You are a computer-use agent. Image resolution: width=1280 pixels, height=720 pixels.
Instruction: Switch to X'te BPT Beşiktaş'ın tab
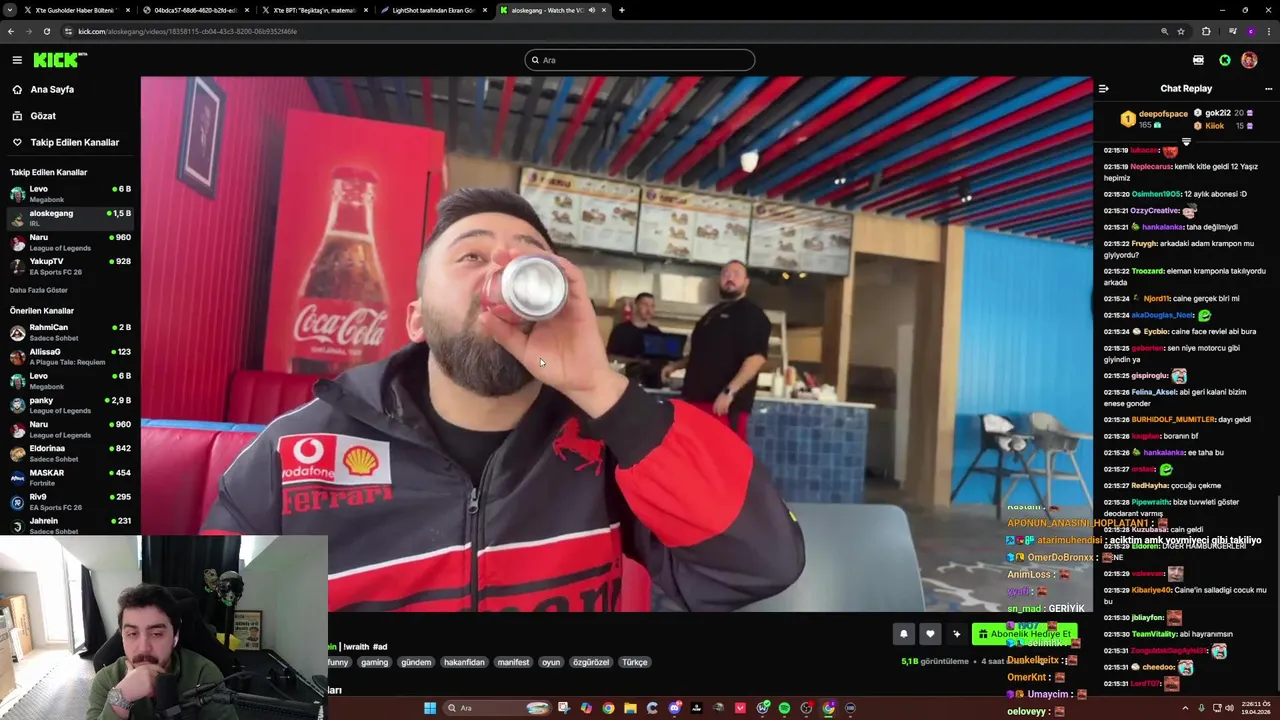tap(314, 10)
